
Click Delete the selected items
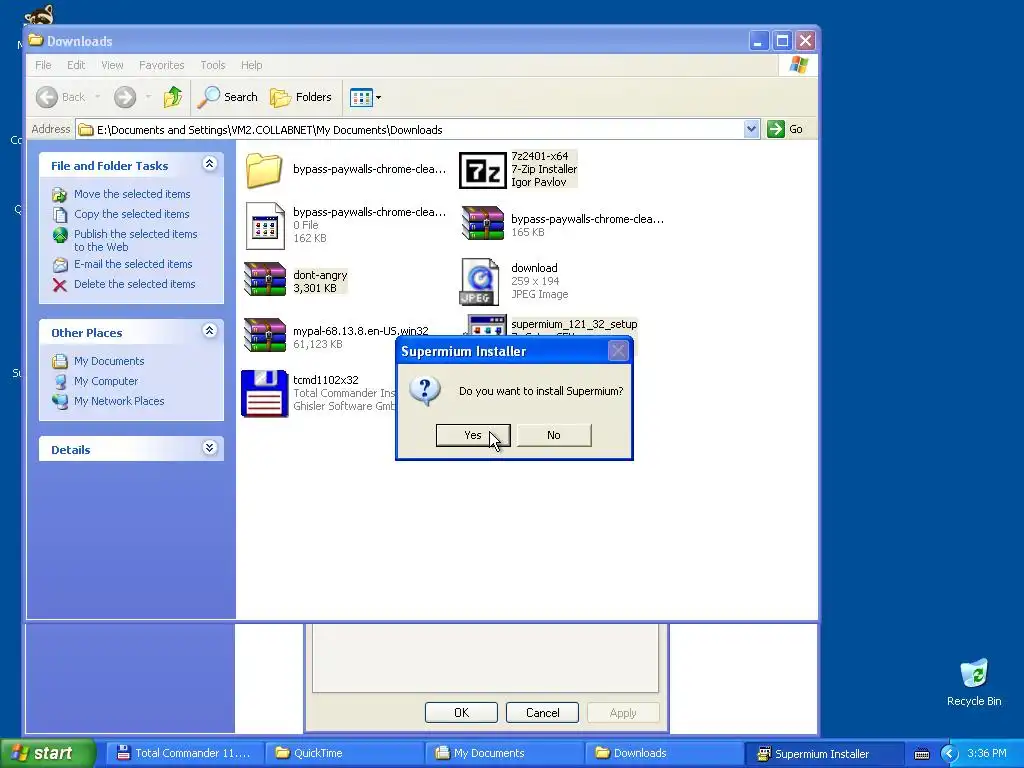pos(135,284)
